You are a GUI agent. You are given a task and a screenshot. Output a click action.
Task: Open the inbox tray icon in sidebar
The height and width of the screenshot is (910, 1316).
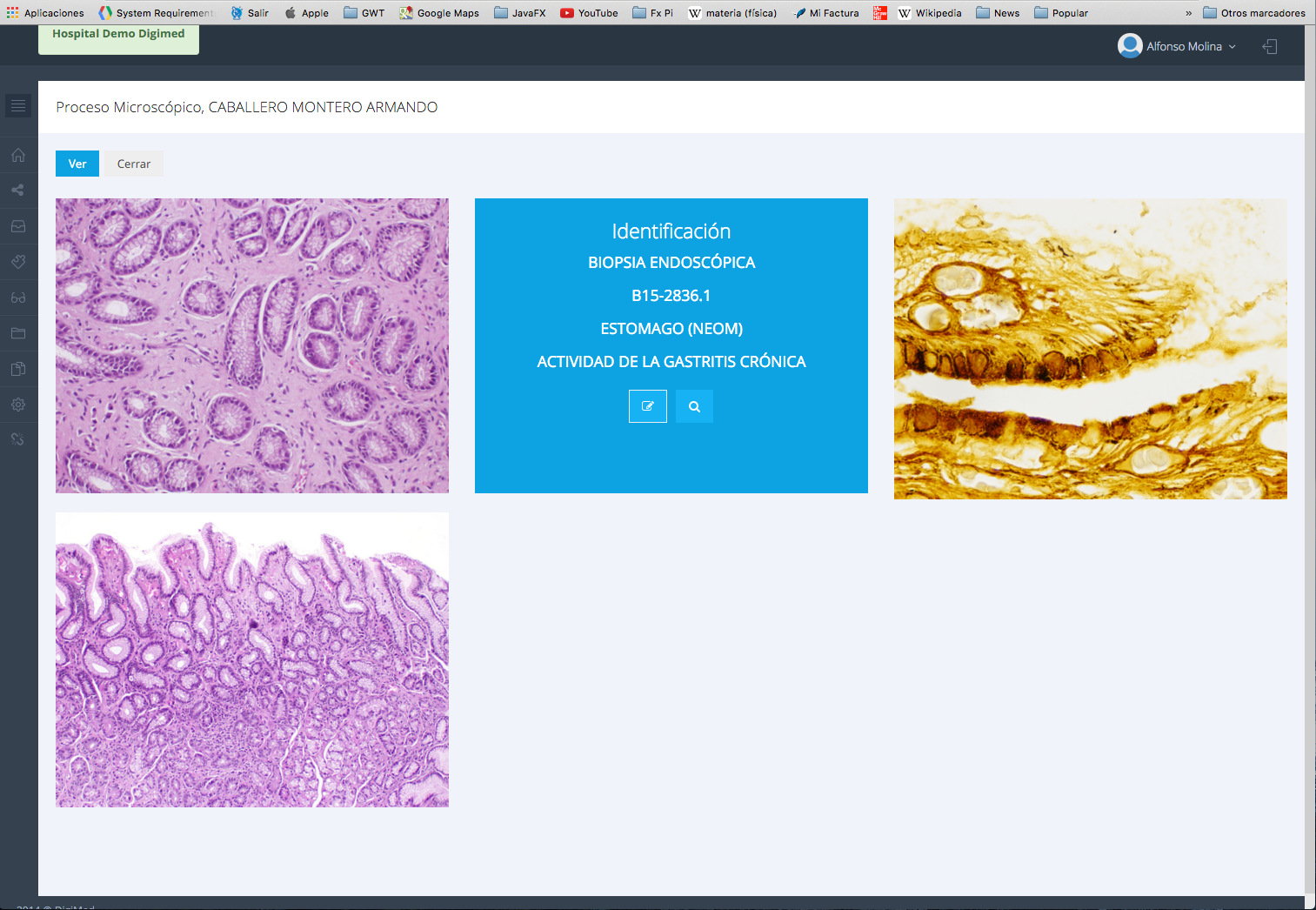point(18,226)
